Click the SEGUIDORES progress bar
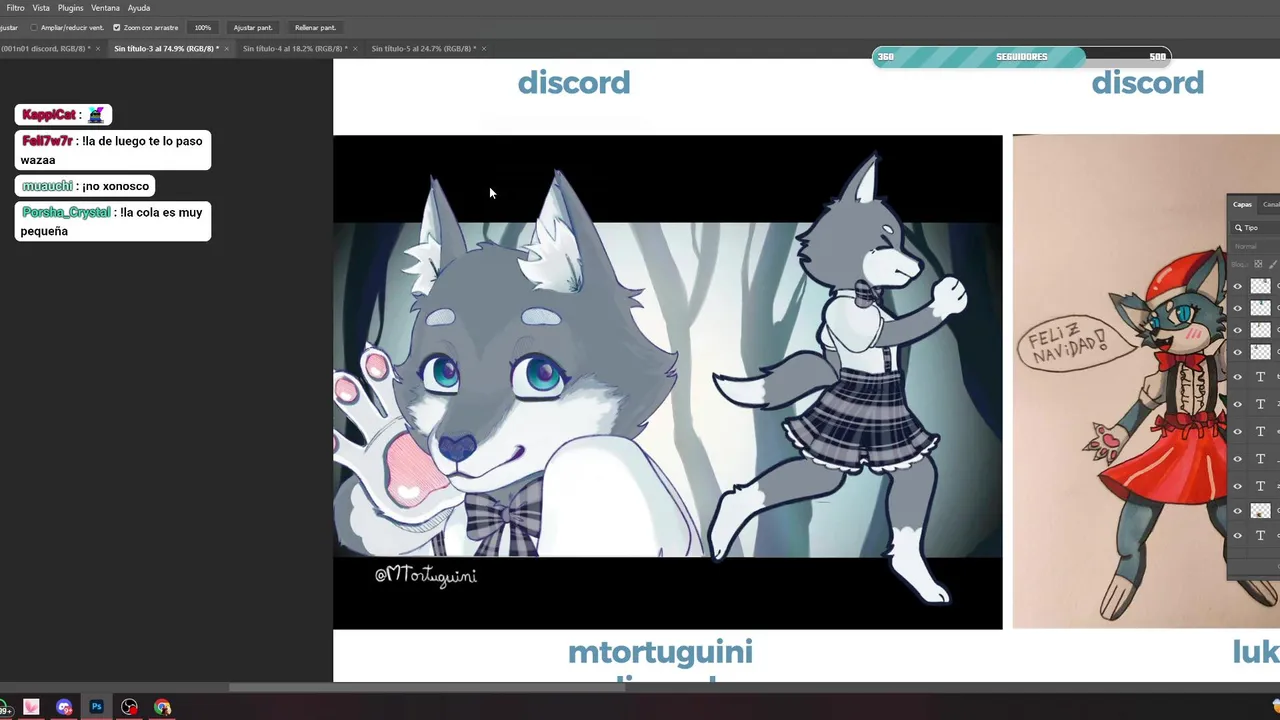Image resolution: width=1280 pixels, height=720 pixels. [1021, 57]
